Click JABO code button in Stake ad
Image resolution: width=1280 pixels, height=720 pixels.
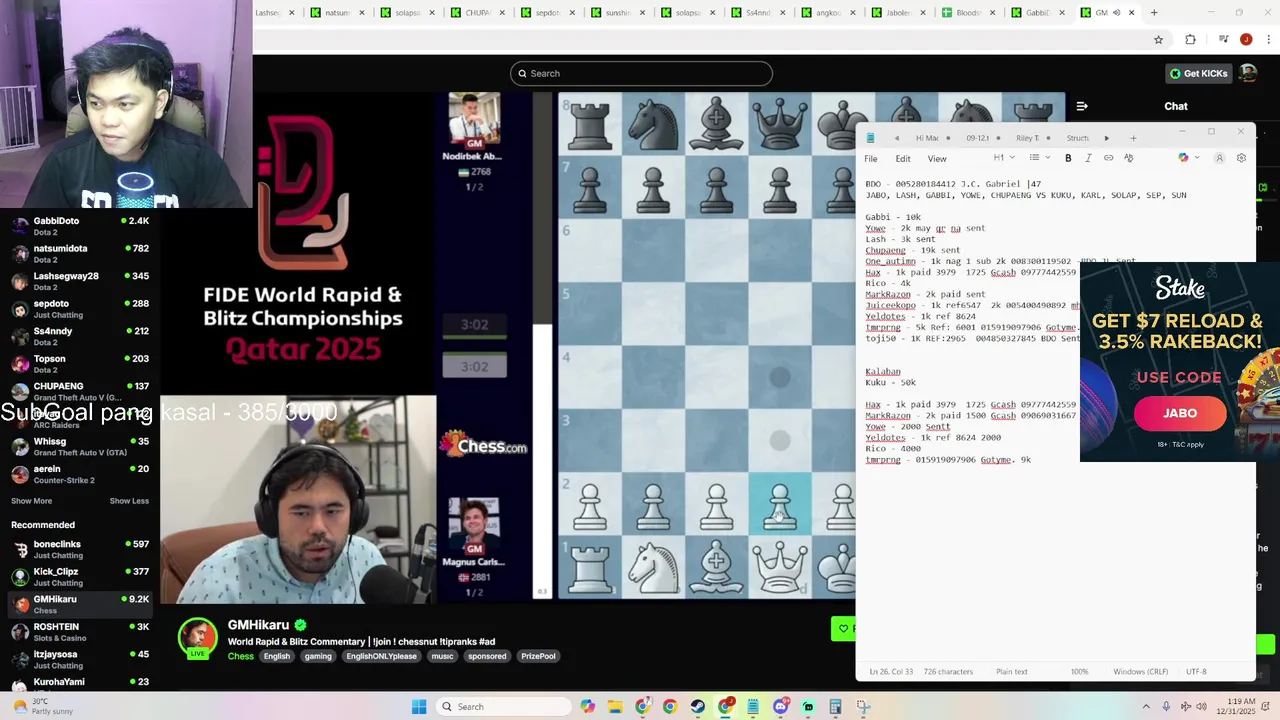point(1180,413)
